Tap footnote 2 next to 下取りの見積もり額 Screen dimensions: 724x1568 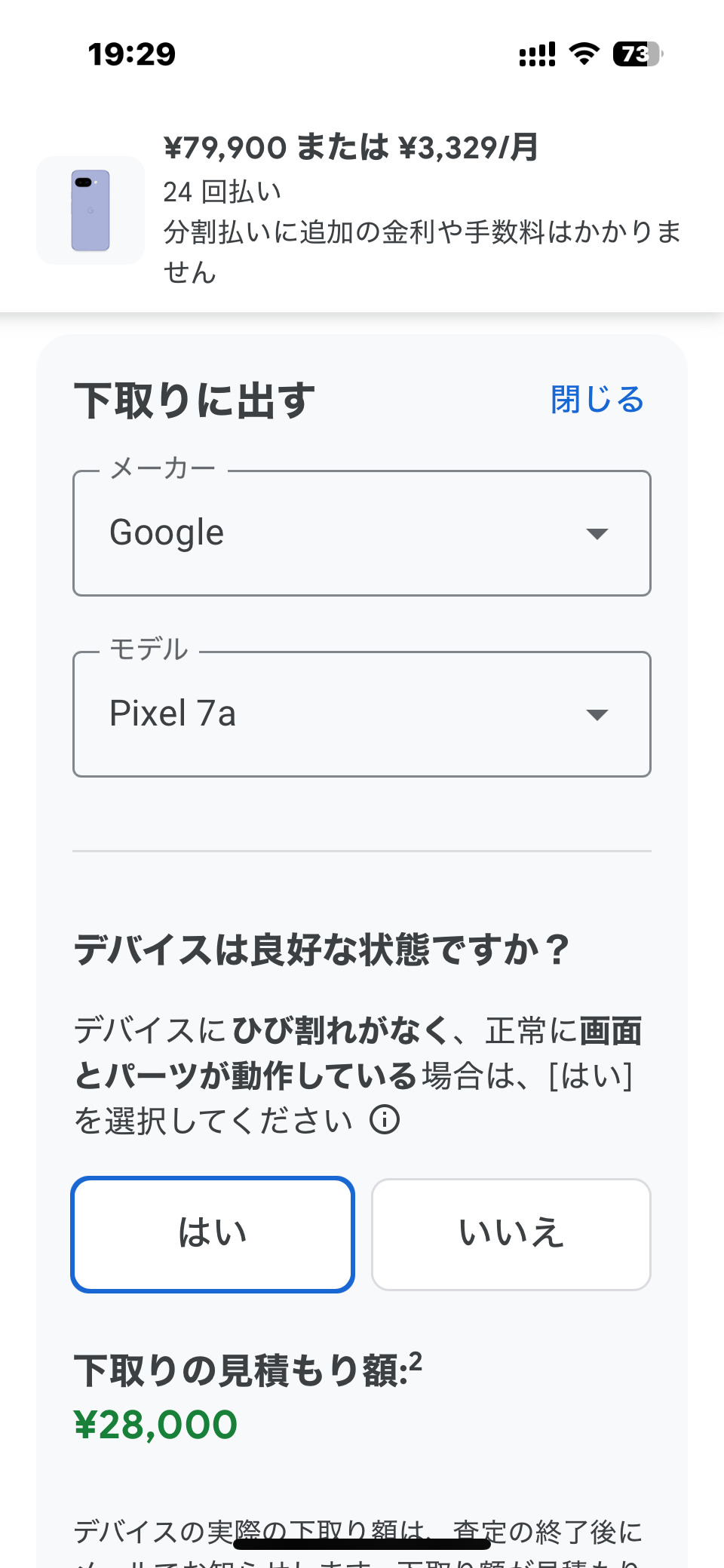(416, 1361)
